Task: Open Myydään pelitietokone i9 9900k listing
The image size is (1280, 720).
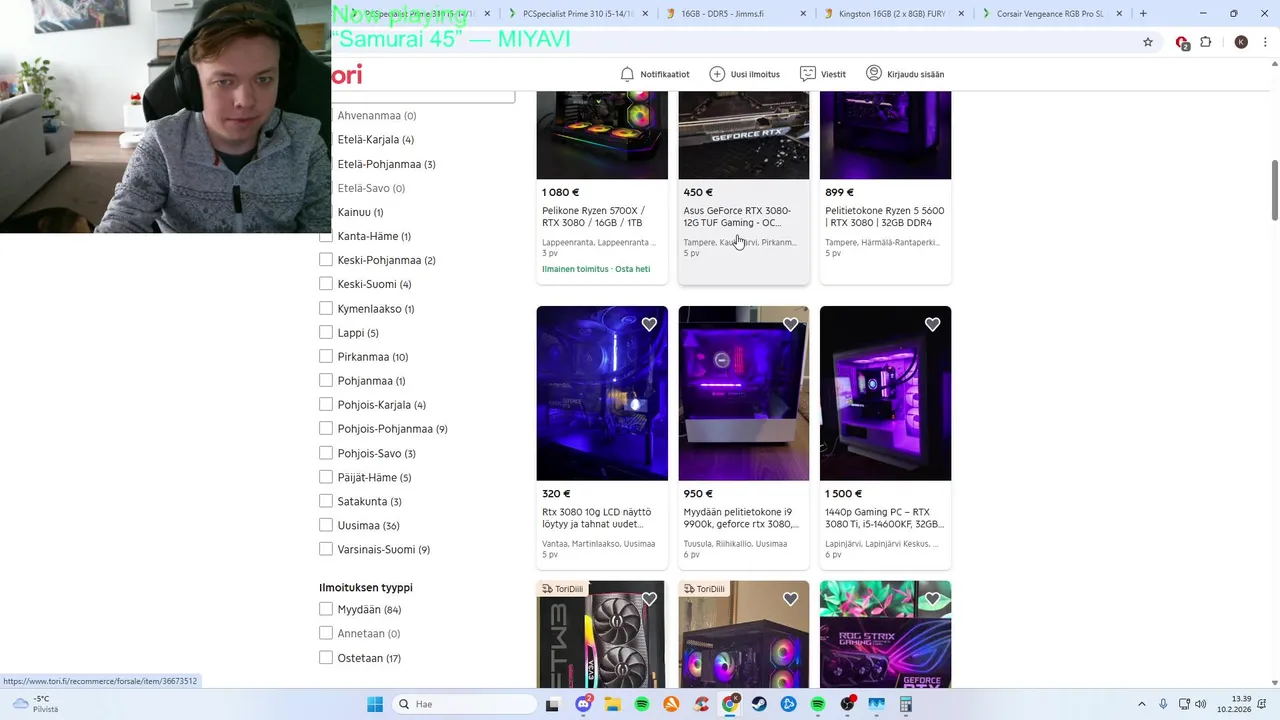Action: [x=741, y=518]
